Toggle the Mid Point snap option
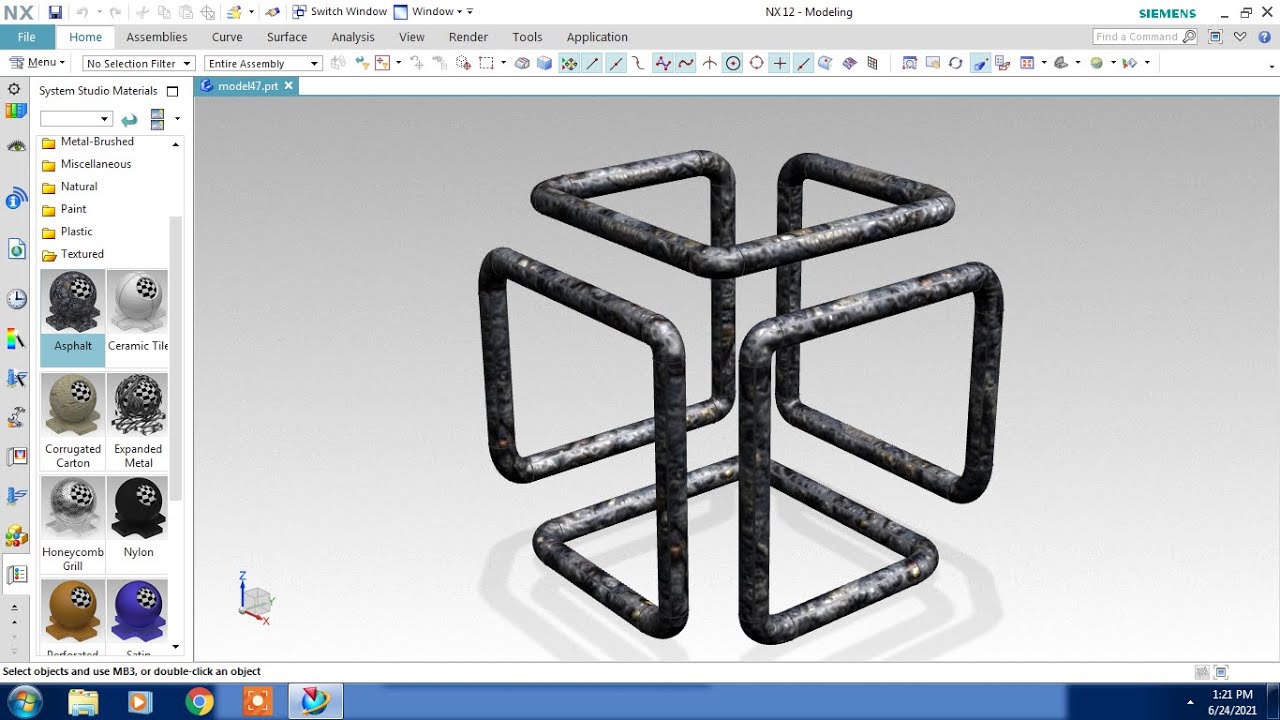 (x=616, y=63)
